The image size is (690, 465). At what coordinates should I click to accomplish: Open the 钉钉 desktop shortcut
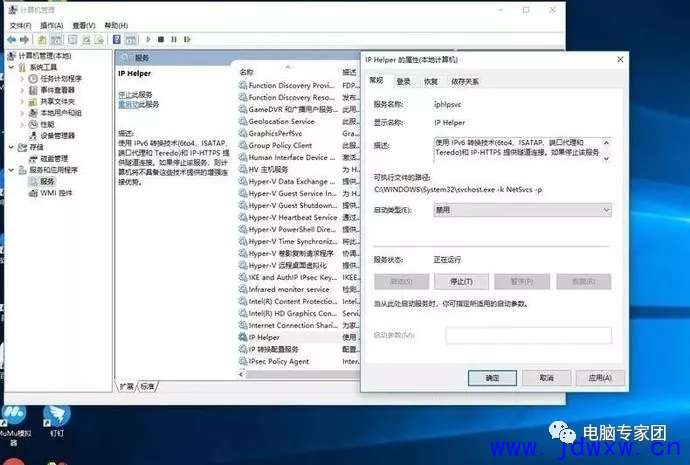click(57, 420)
